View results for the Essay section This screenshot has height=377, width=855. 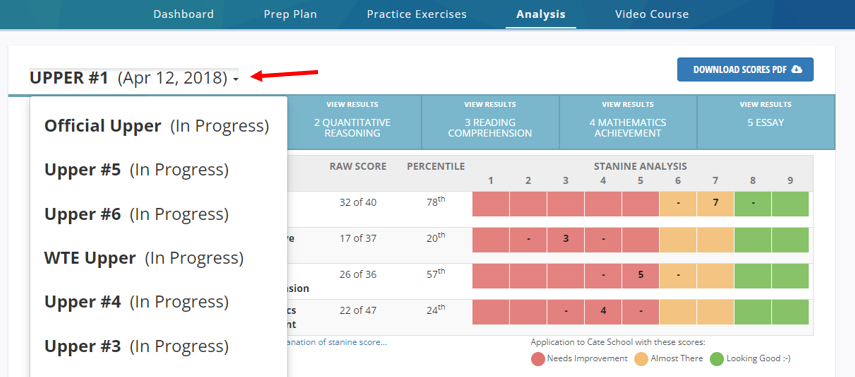point(766,122)
